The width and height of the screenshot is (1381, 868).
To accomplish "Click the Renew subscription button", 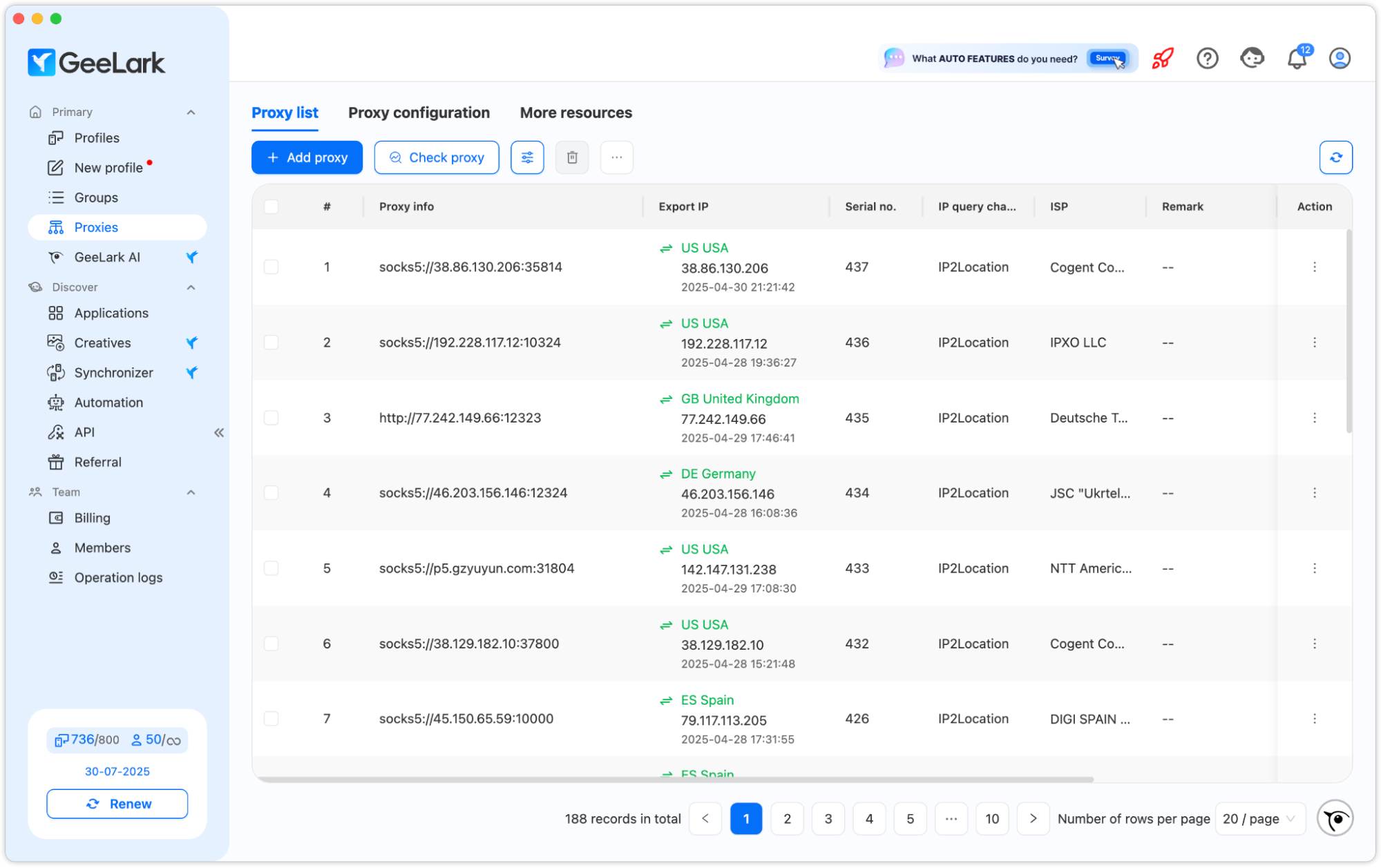I will click(x=117, y=804).
